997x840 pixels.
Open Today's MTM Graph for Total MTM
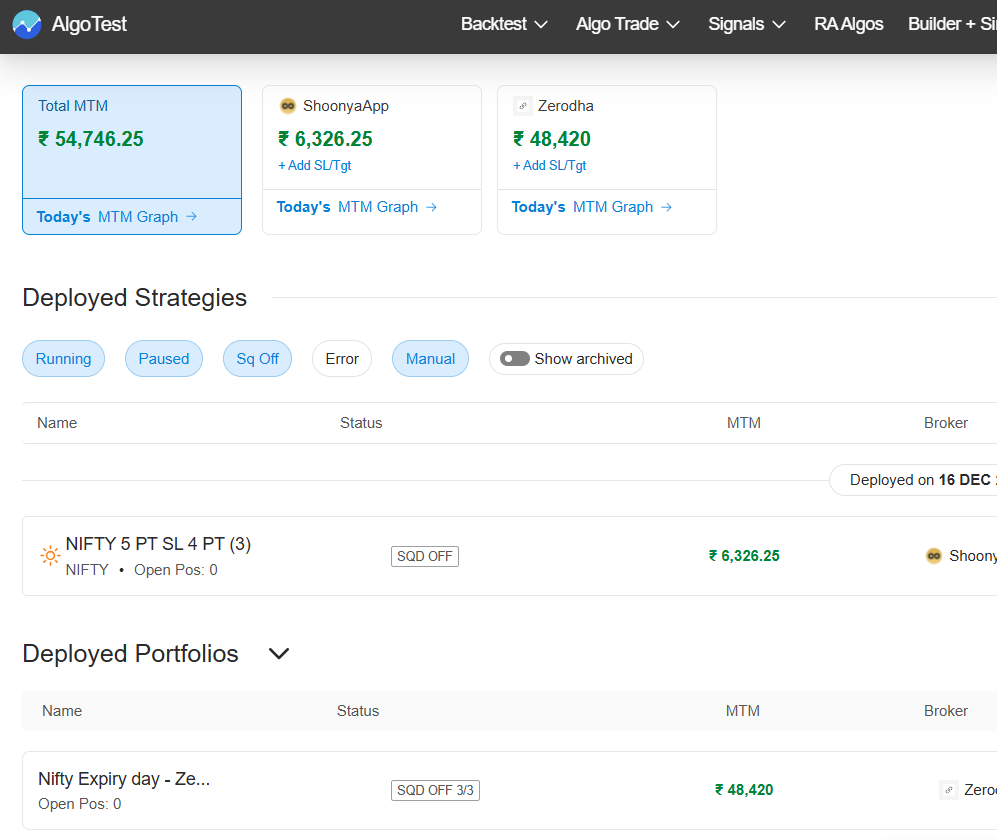(116, 217)
